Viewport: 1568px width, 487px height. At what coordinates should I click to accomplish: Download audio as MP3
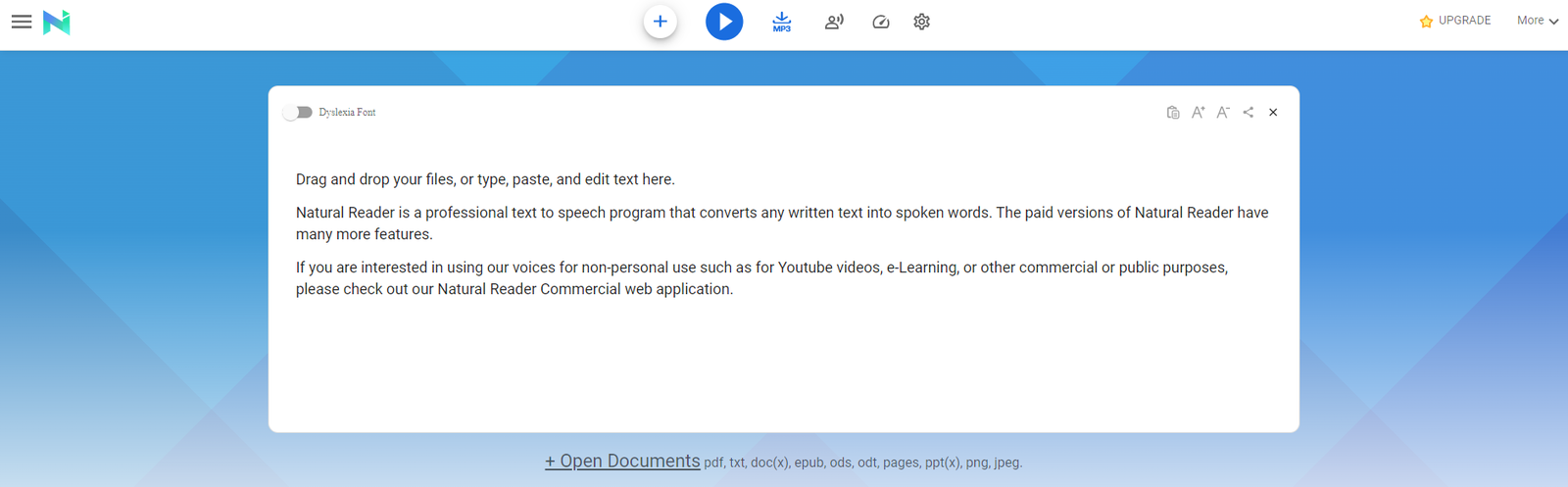[781, 22]
